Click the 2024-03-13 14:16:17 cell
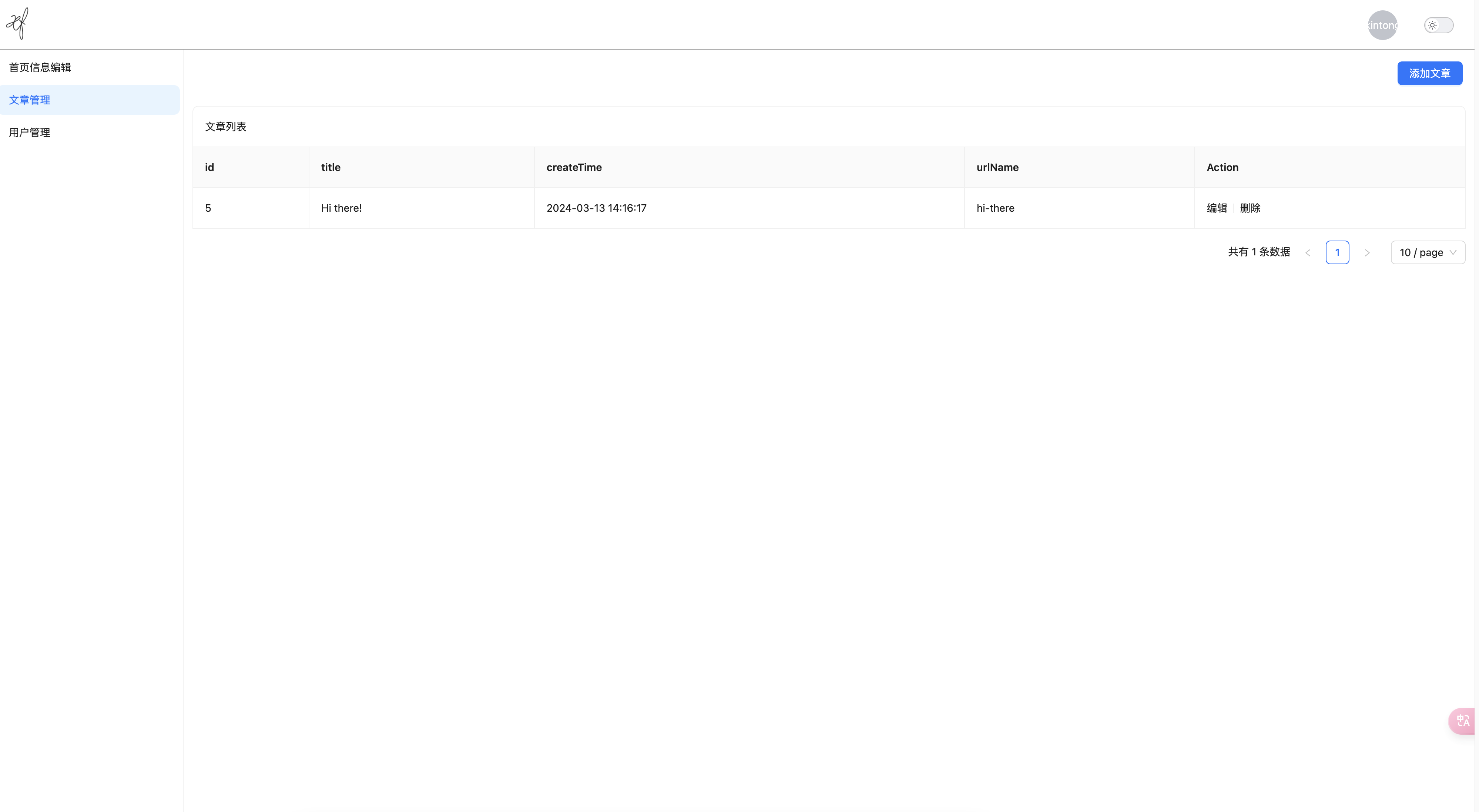Image resolution: width=1479 pixels, height=812 pixels. (749, 208)
